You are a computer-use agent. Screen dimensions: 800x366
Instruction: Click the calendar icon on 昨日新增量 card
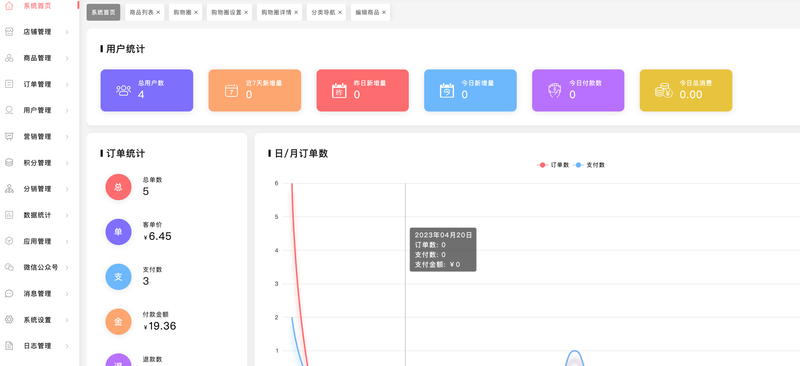point(339,90)
